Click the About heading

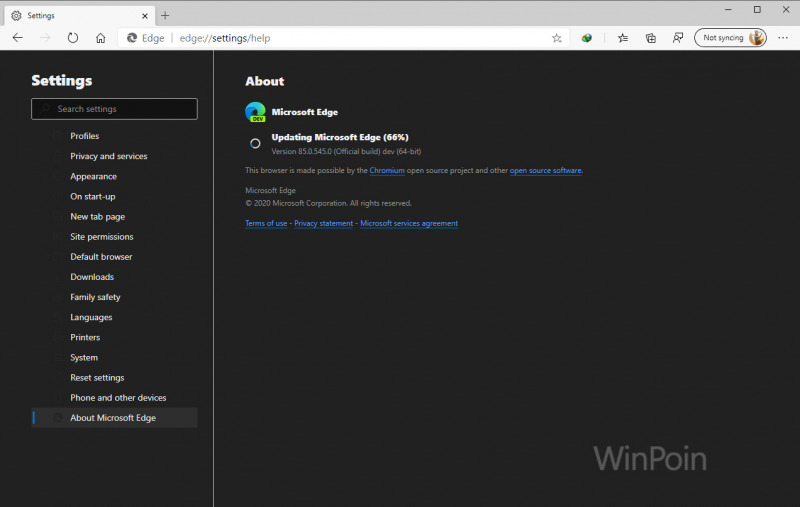[x=264, y=81]
